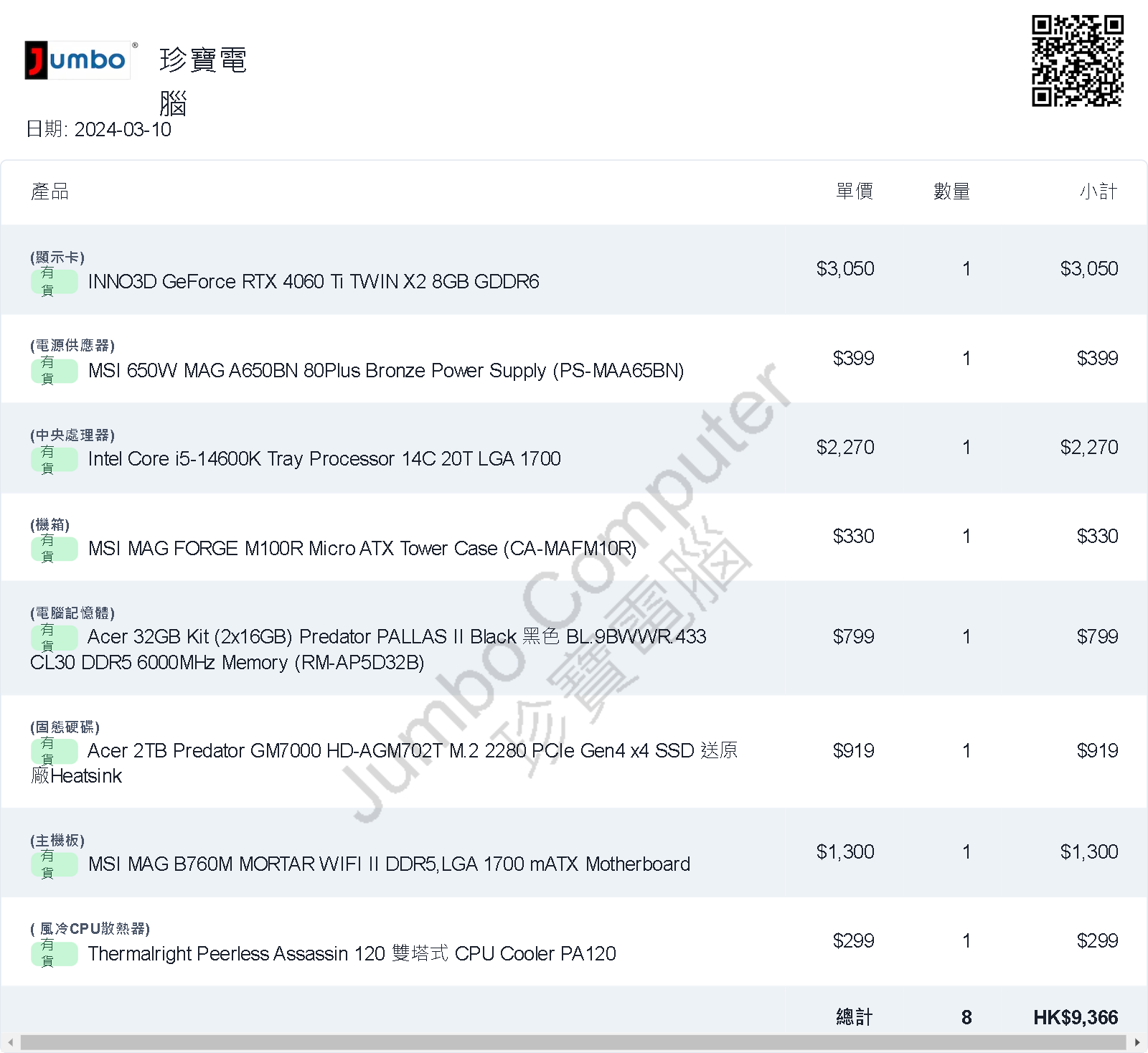The height and width of the screenshot is (1053, 1148).
Task: Click unit price $3,050 for the graphics card
Action: [x=845, y=268]
